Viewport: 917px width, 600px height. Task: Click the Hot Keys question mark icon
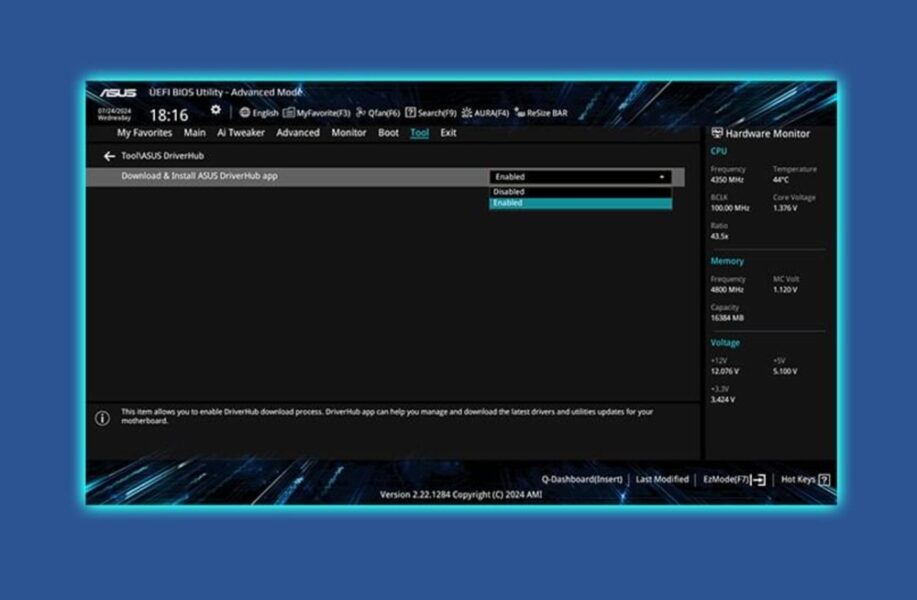tap(824, 480)
